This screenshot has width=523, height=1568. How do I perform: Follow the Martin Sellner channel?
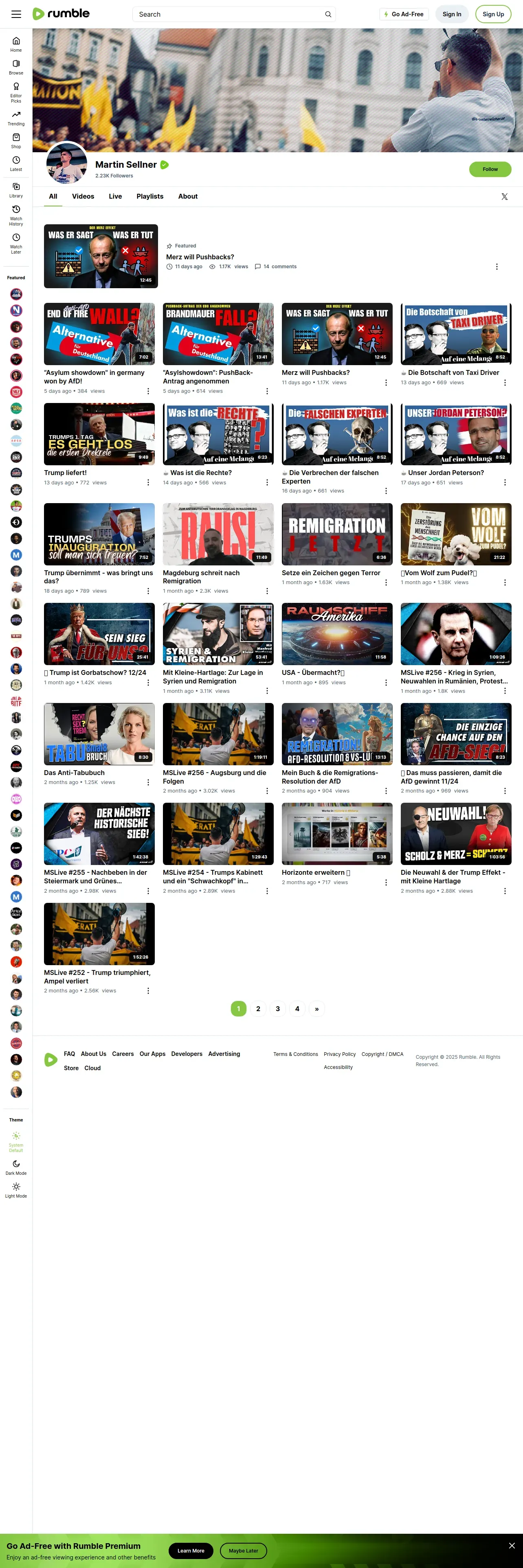click(490, 169)
